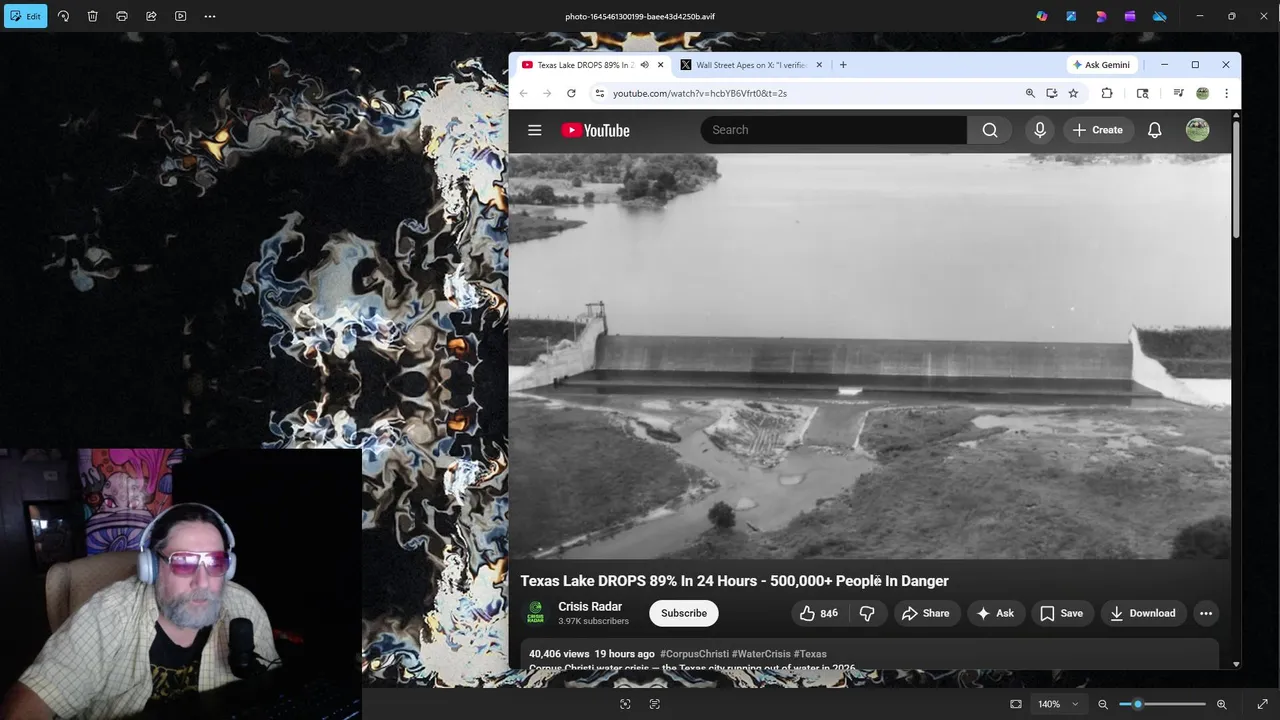Click the #Texas hashtag link
Screen dimensions: 1280x720
point(810,654)
